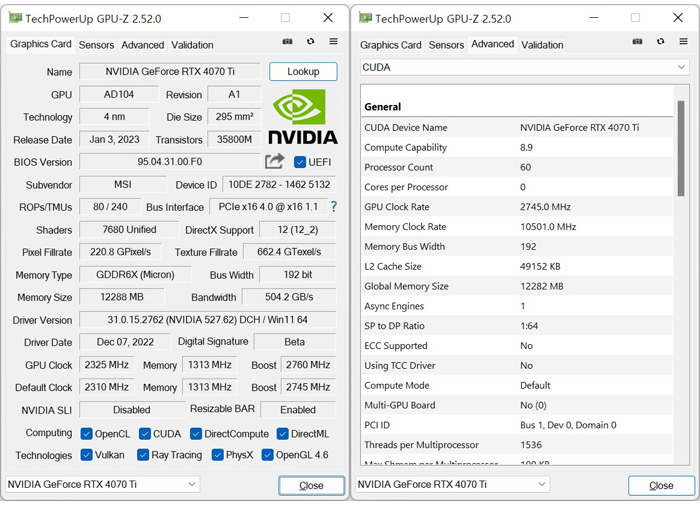
Task: Switch to Advanced tab in left window
Action: click(x=142, y=45)
